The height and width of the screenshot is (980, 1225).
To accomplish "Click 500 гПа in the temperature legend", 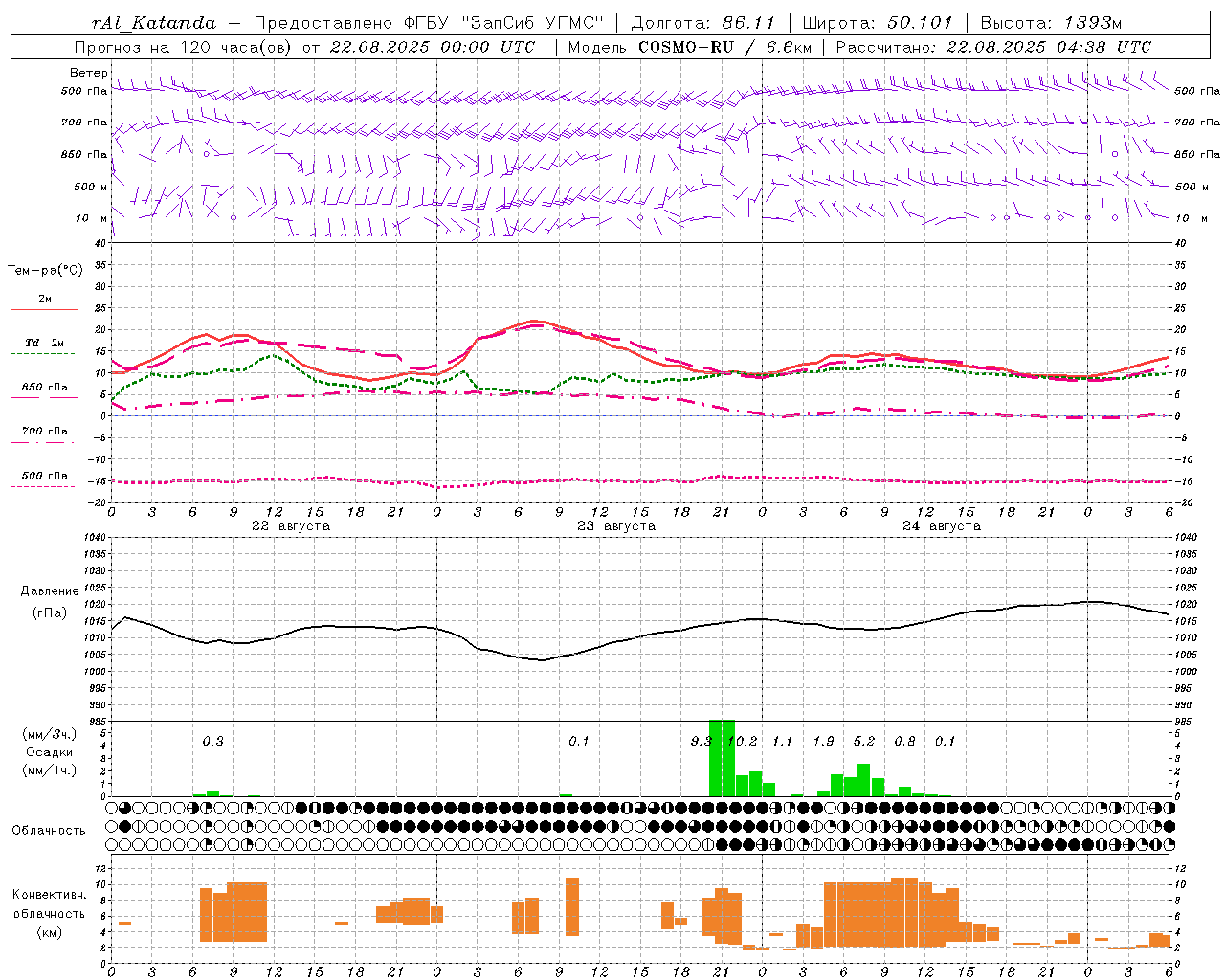I will 44,475.
